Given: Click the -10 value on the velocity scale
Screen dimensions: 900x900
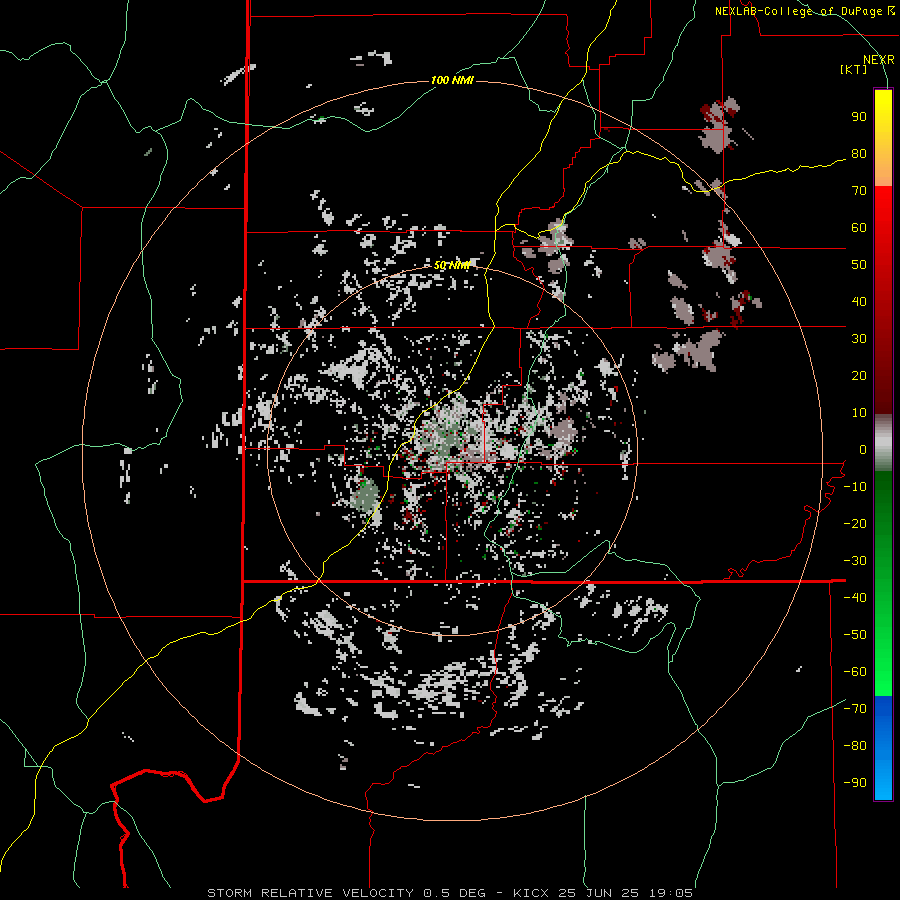Looking at the screenshot, I should pos(855,487).
